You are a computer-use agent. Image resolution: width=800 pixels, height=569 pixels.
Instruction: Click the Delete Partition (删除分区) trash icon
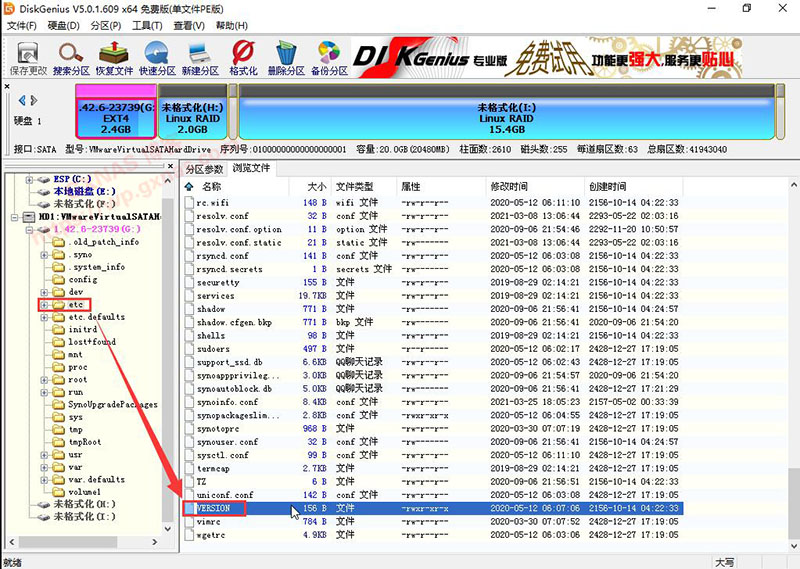coord(286,58)
